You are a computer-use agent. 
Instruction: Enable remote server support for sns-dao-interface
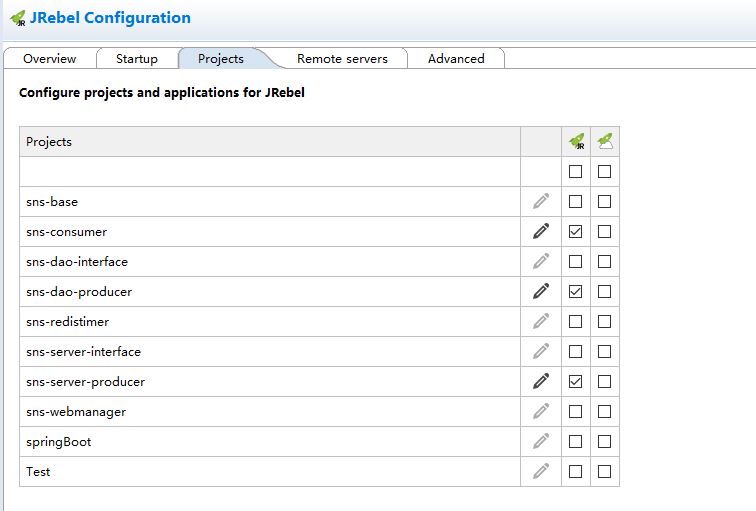604,261
